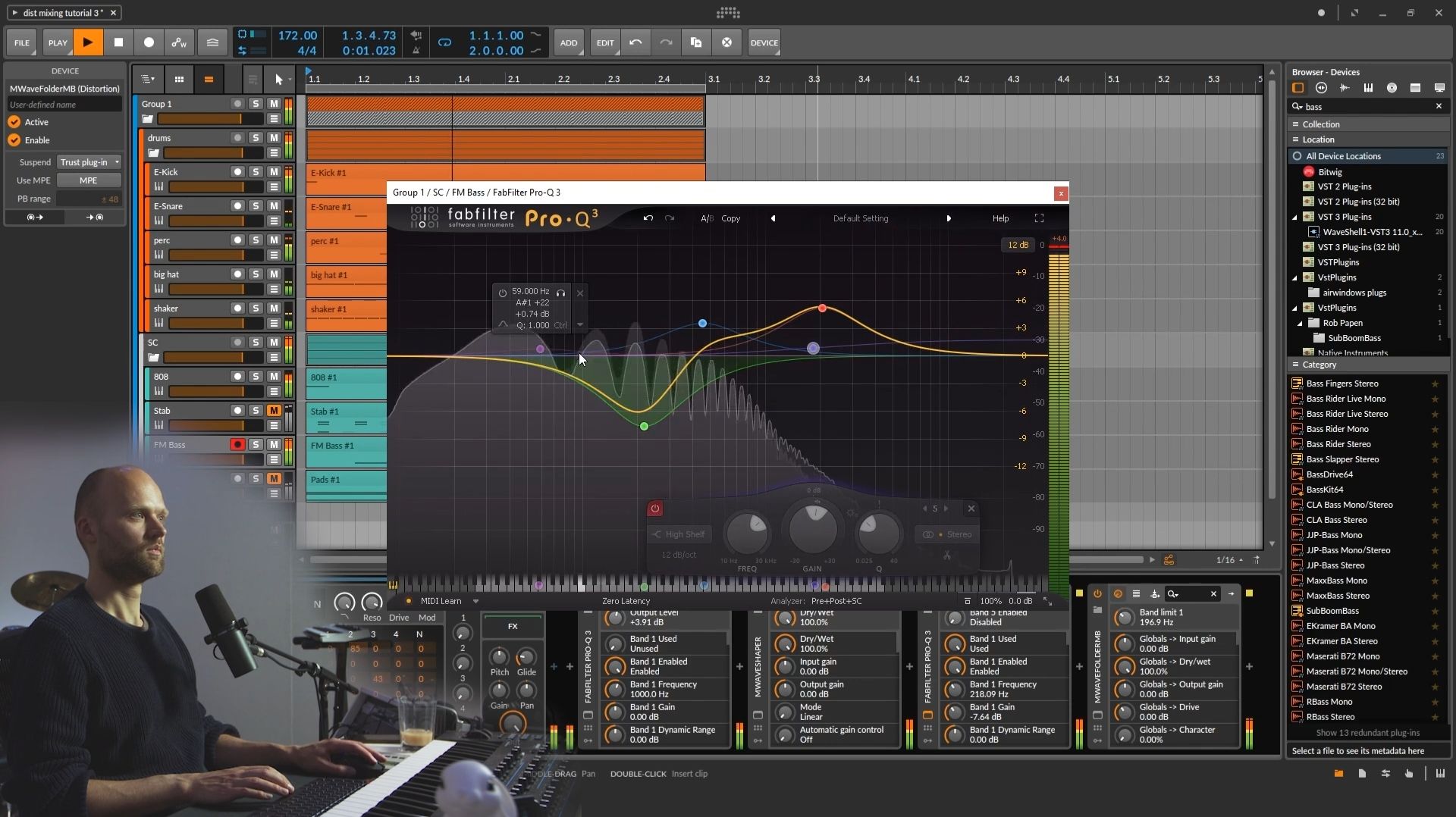Open the disc icon tab in the Browser
The width and height of the screenshot is (1456, 817).
[x=1392, y=88]
